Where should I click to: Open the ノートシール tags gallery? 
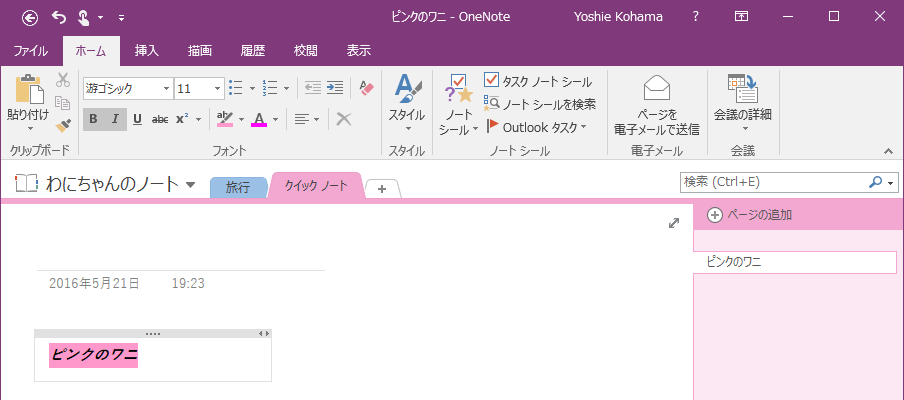[x=459, y=105]
